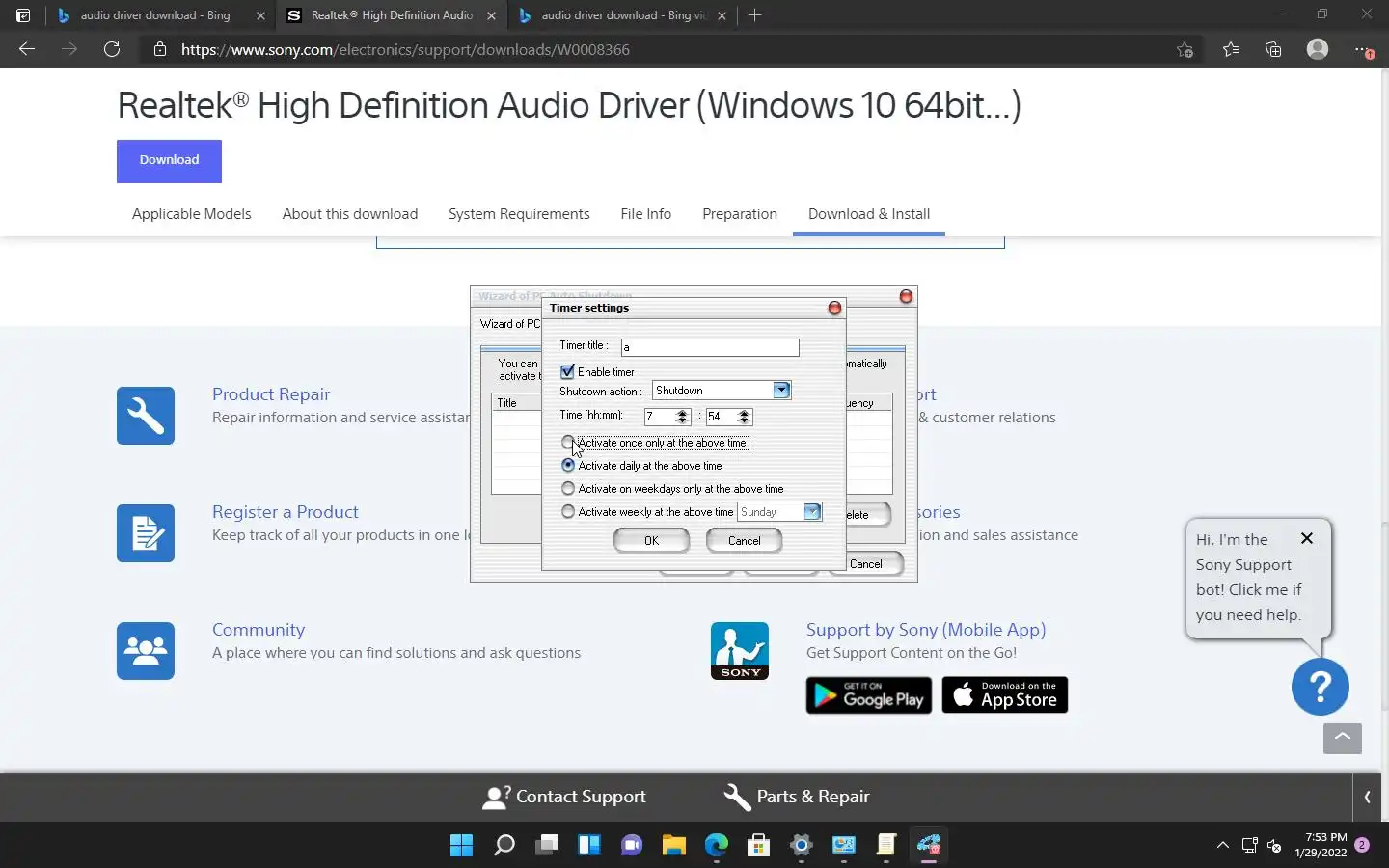
Task: Open Widgets from taskbar
Action: click(x=589, y=846)
